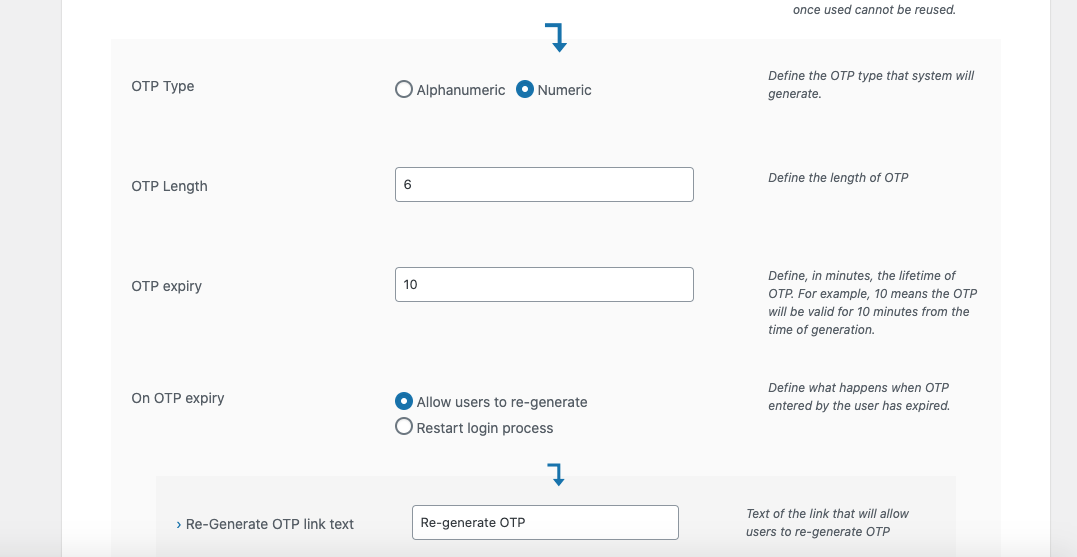This screenshot has width=1077, height=557.
Task: Enable Allow users to re-generate option
Action: 404,401
